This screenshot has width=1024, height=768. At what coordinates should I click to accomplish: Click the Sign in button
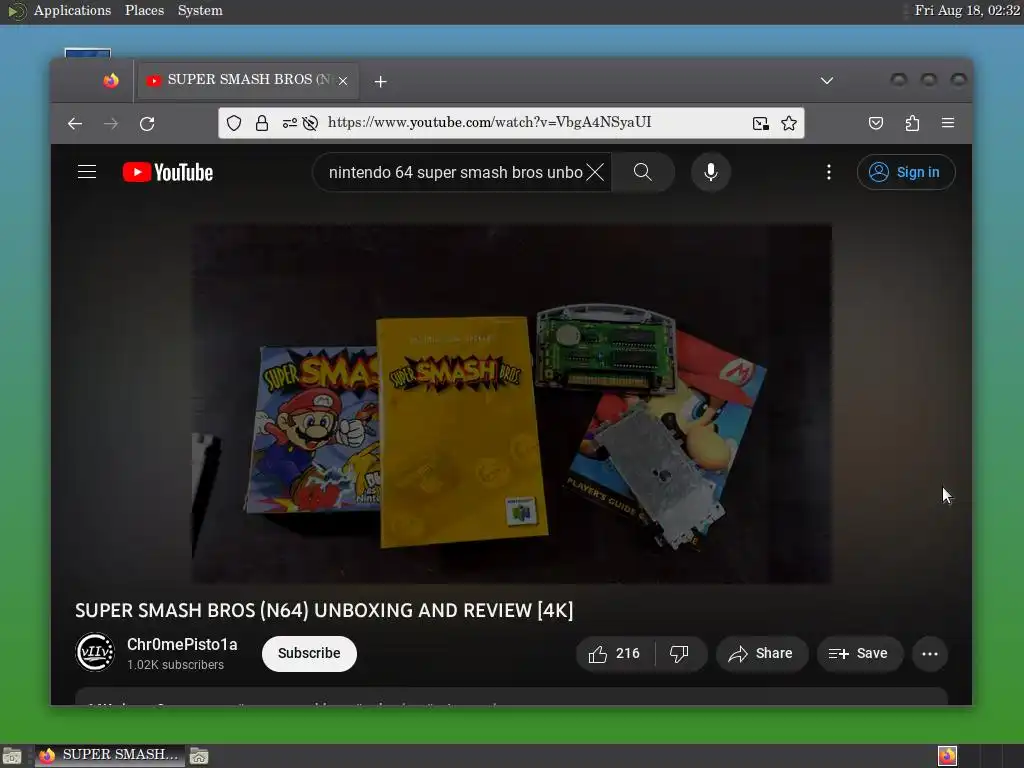[906, 172]
